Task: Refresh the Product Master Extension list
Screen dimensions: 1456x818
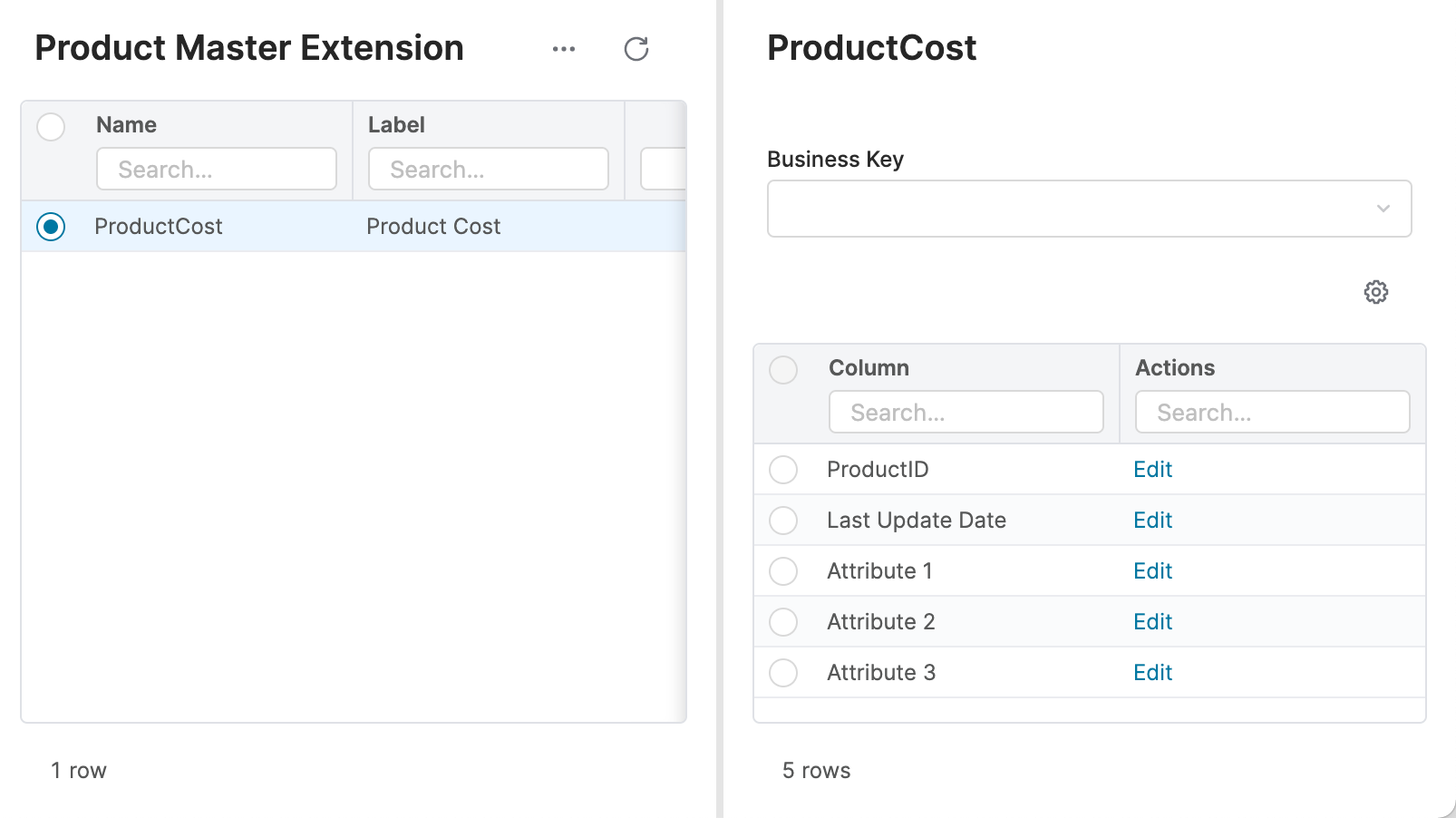Action: click(x=636, y=49)
